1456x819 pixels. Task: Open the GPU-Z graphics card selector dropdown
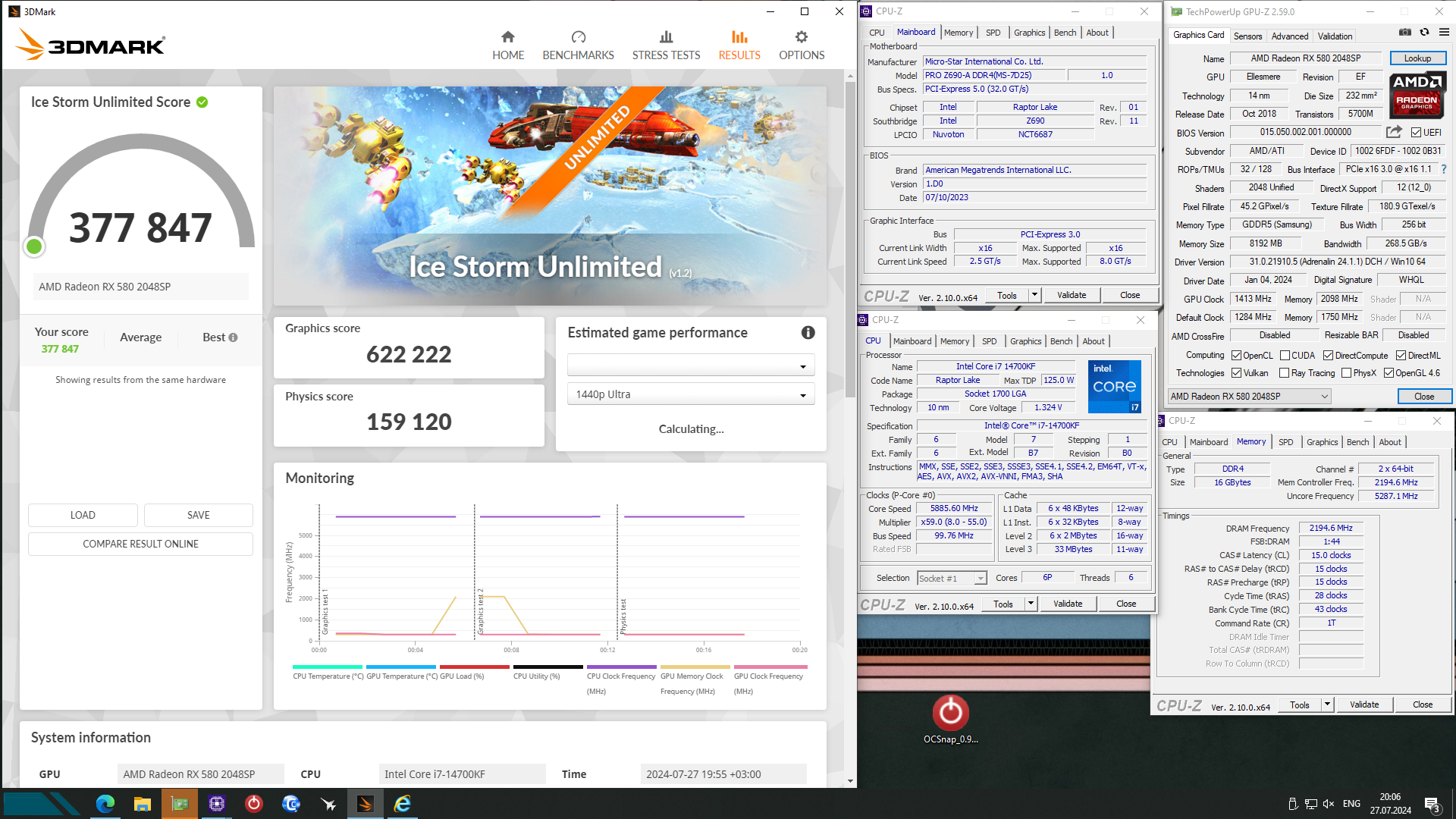tap(1249, 397)
